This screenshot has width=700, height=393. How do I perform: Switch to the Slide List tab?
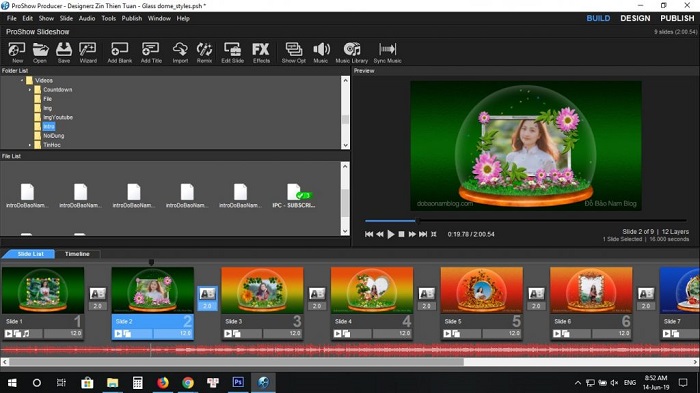click(x=30, y=254)
